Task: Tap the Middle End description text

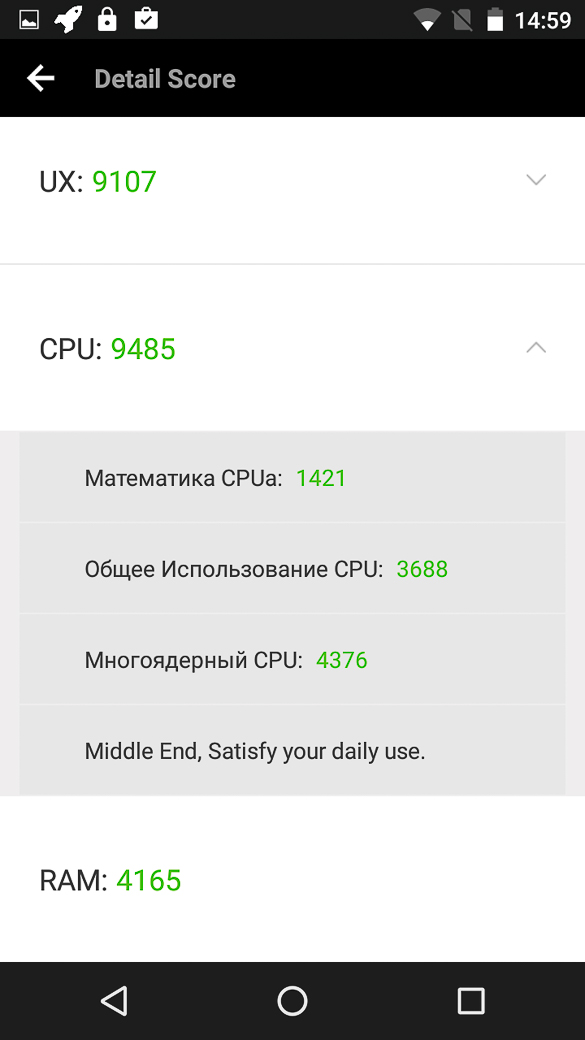Action: (255, 751)
